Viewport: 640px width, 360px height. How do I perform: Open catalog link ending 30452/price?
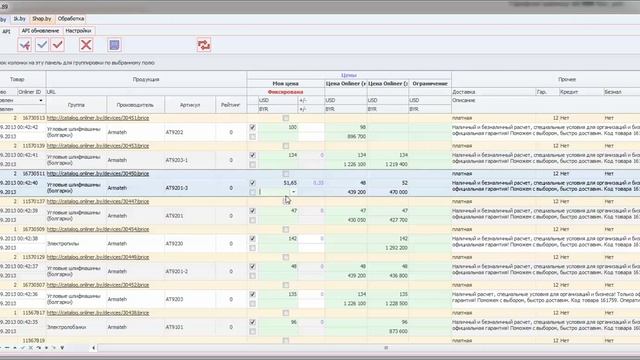pyautogui.click(x=98, y=285)
